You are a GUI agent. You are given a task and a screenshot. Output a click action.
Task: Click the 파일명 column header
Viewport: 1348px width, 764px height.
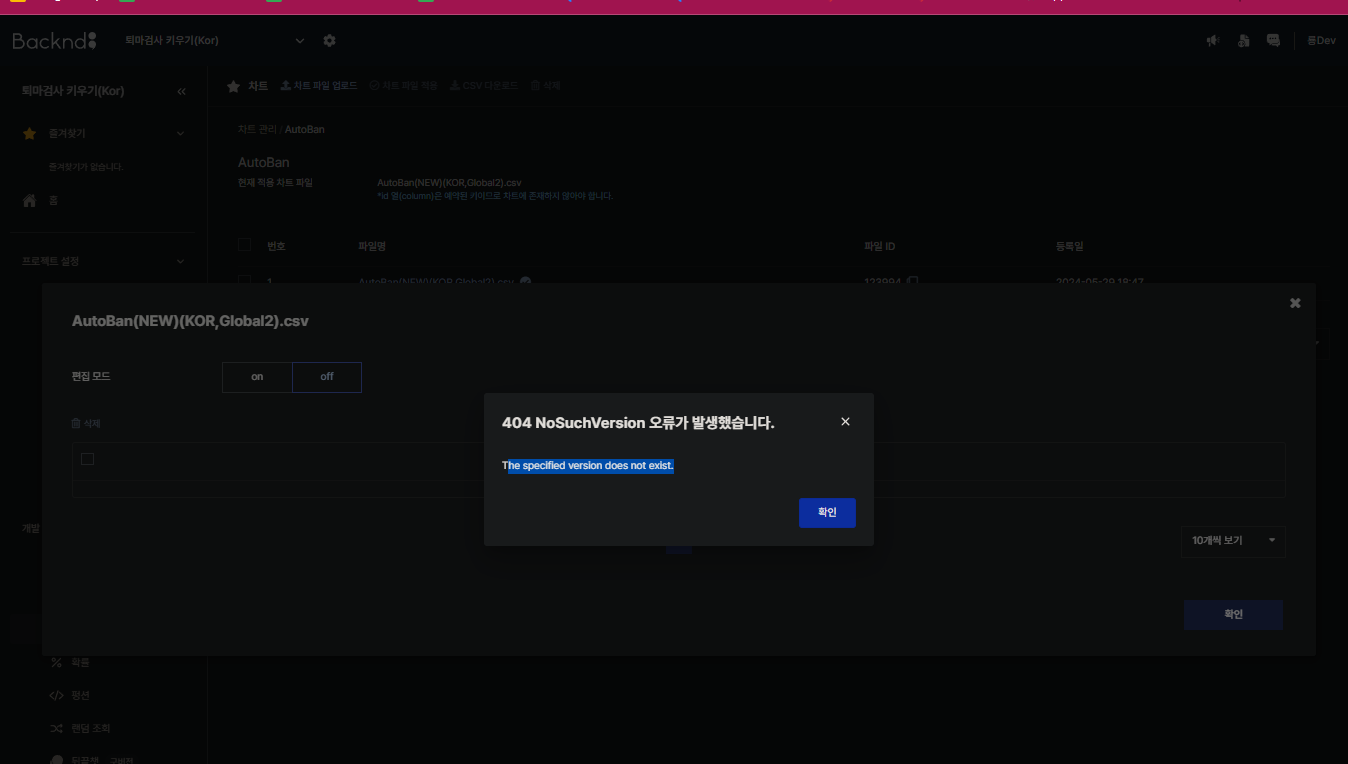pos(372,246)
